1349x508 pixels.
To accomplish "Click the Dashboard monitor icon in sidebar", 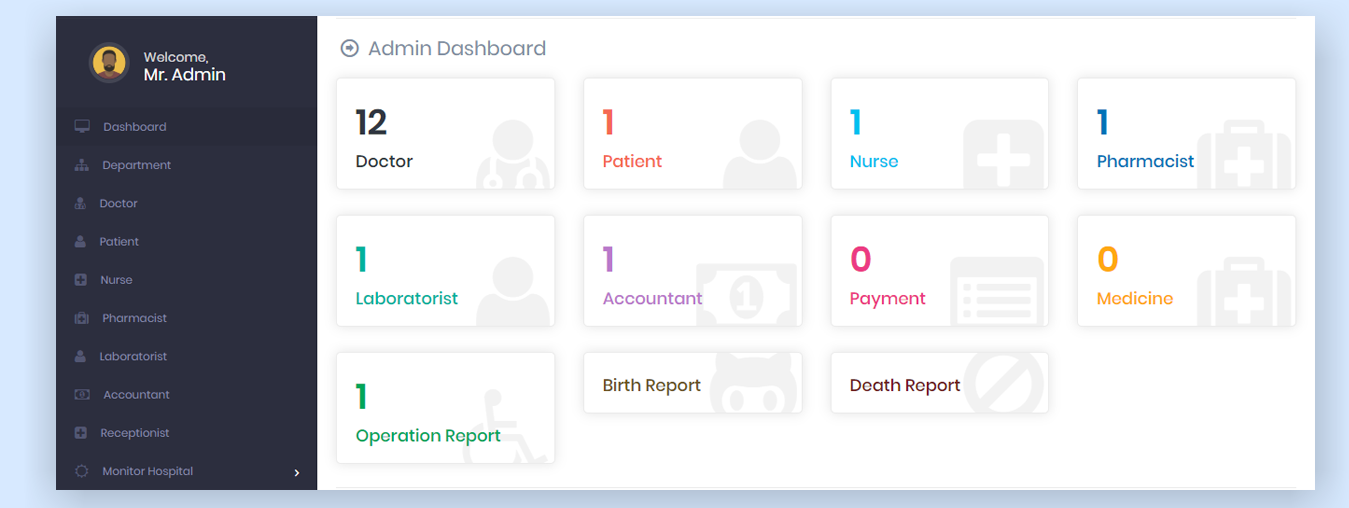I will pyautogui.click(x=82, y=127).
